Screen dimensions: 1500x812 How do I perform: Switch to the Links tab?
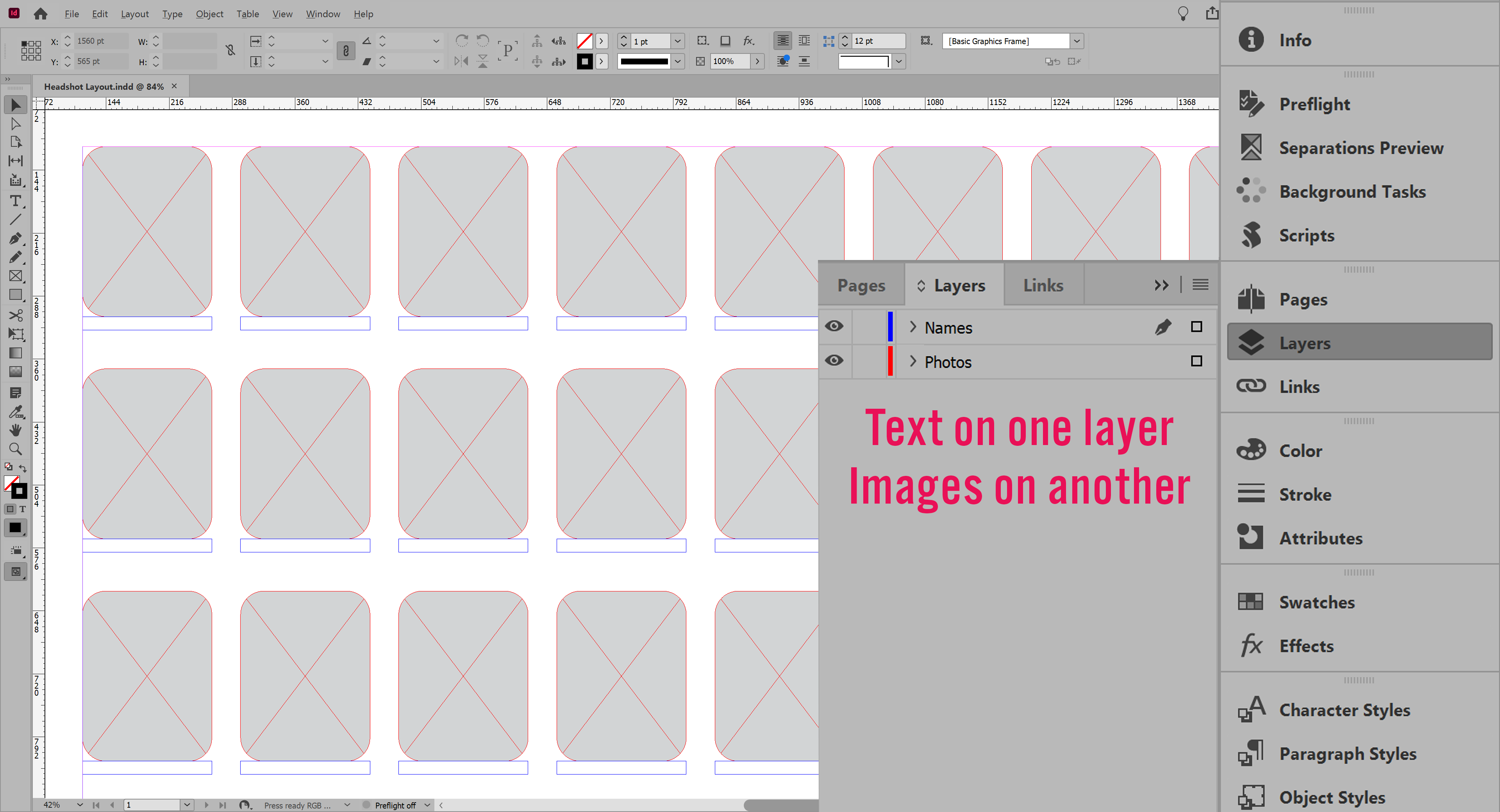(1043, 285)
